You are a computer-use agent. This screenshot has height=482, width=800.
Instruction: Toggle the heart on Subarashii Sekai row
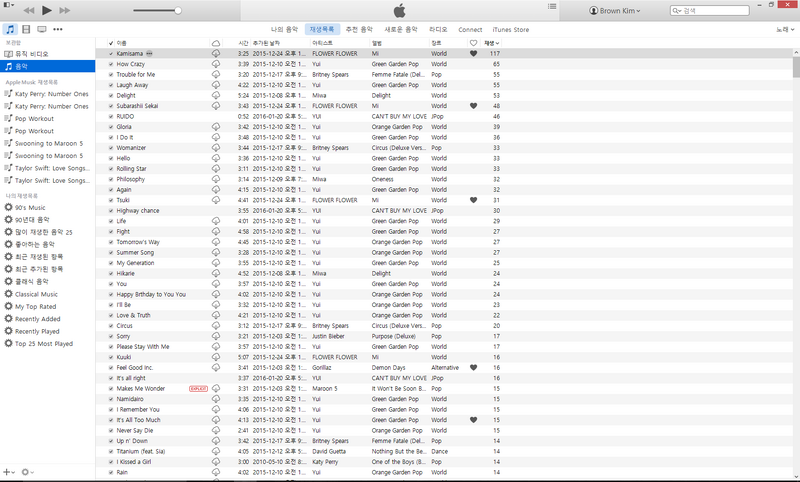coord(473,106)
